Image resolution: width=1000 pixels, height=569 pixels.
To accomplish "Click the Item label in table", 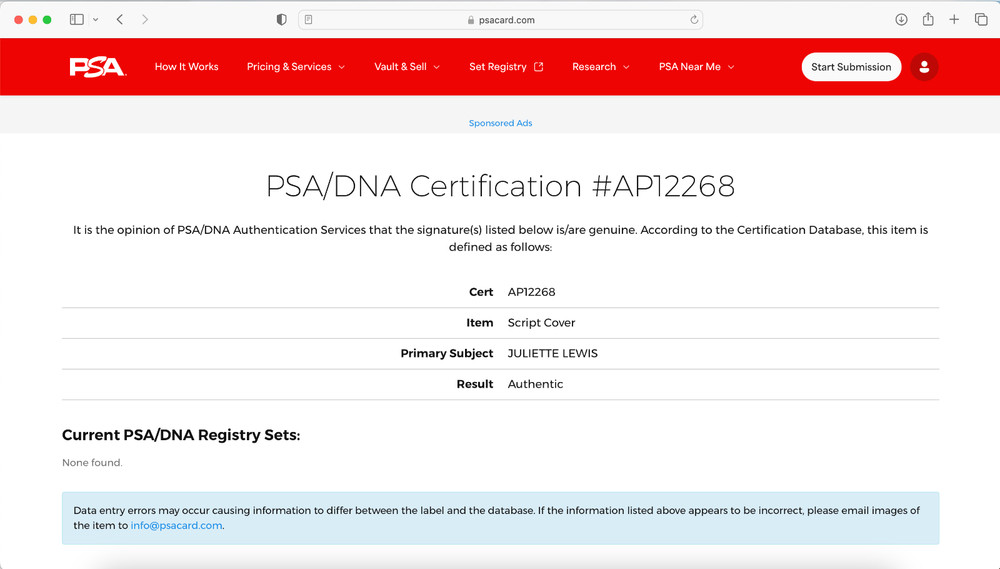I will pyautogui.click(x=480, y=323).
